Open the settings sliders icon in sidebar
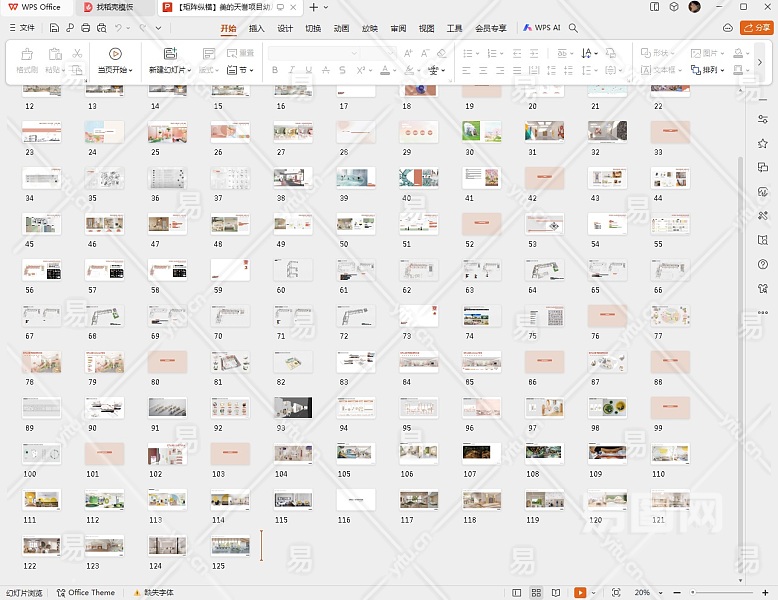Image resolution: width=778 pixels, height=600 pixels. pos(763,119)
